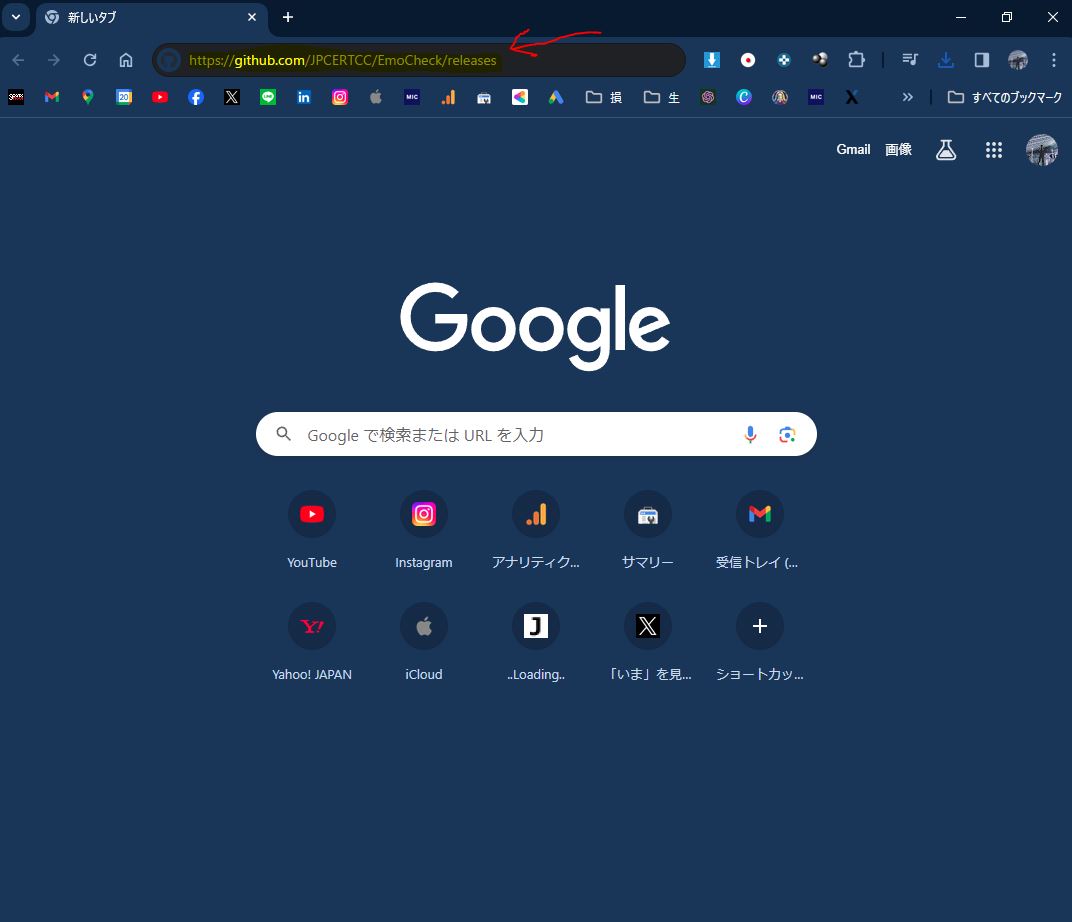
Task: Click the Facebook bookmark icon
Action: pyautogui.click(x=196, y=97)
